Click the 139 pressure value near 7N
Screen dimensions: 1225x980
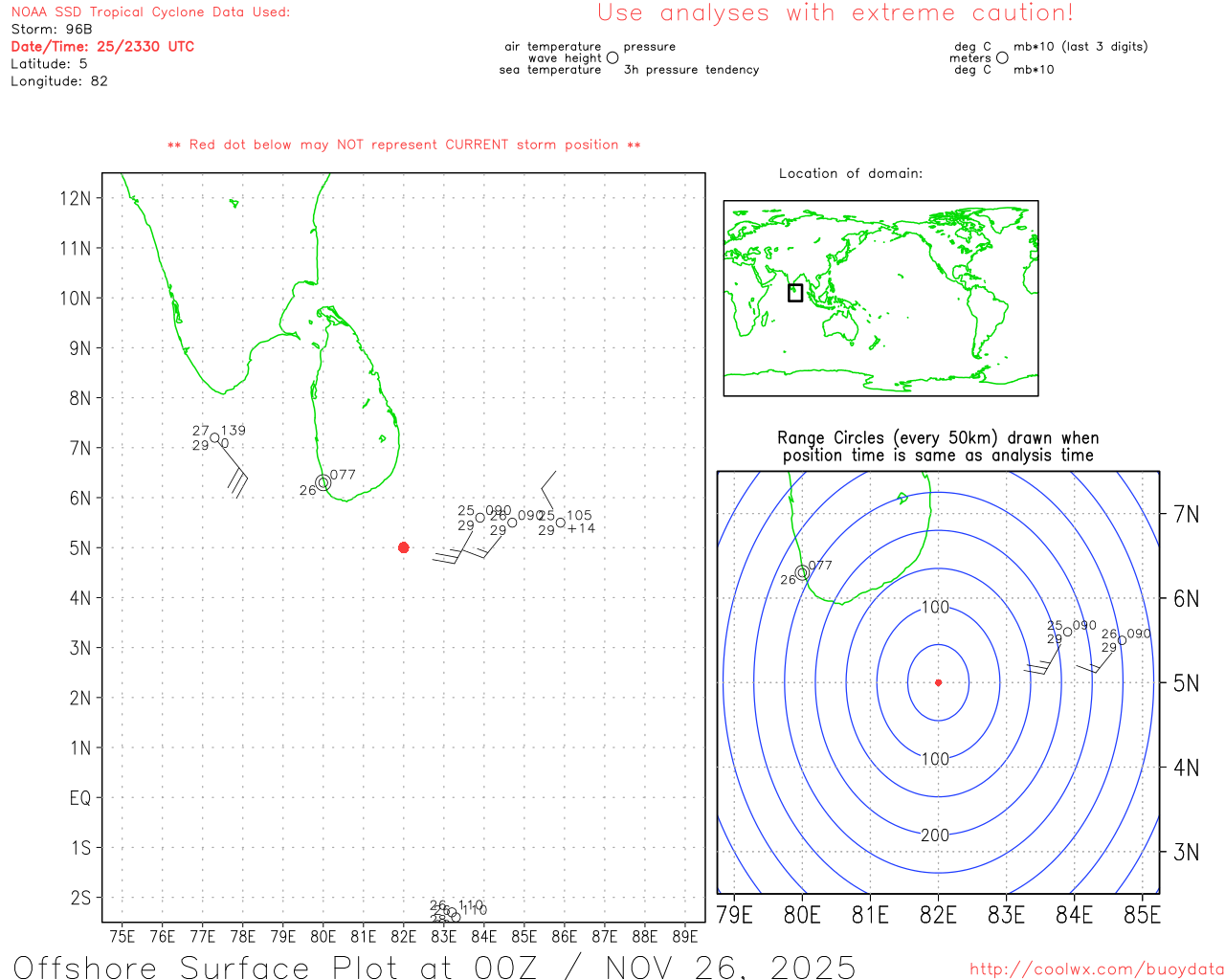click(233, 431)
